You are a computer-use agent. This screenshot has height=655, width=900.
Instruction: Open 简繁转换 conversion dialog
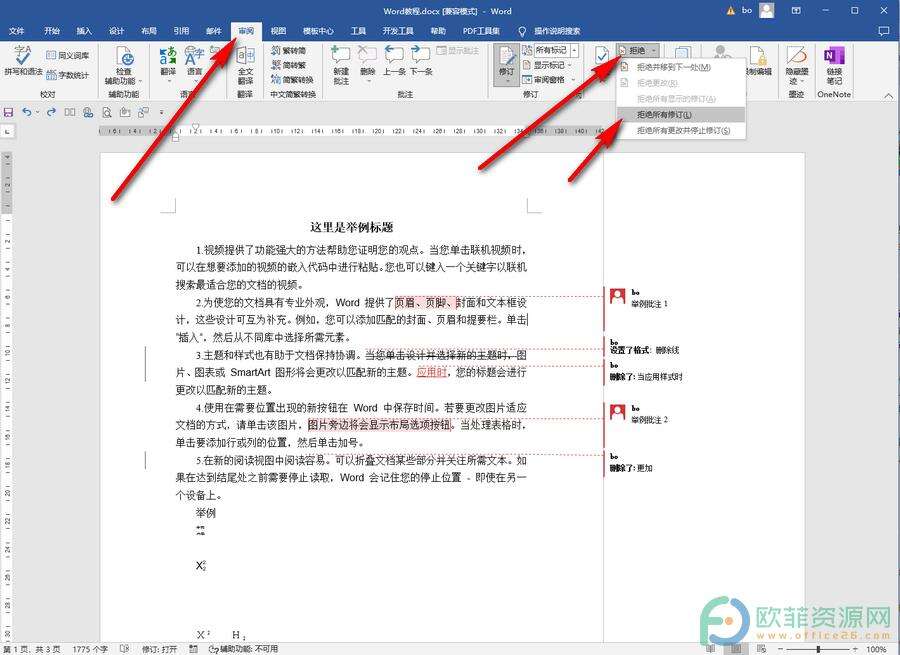tap(292, 79)
